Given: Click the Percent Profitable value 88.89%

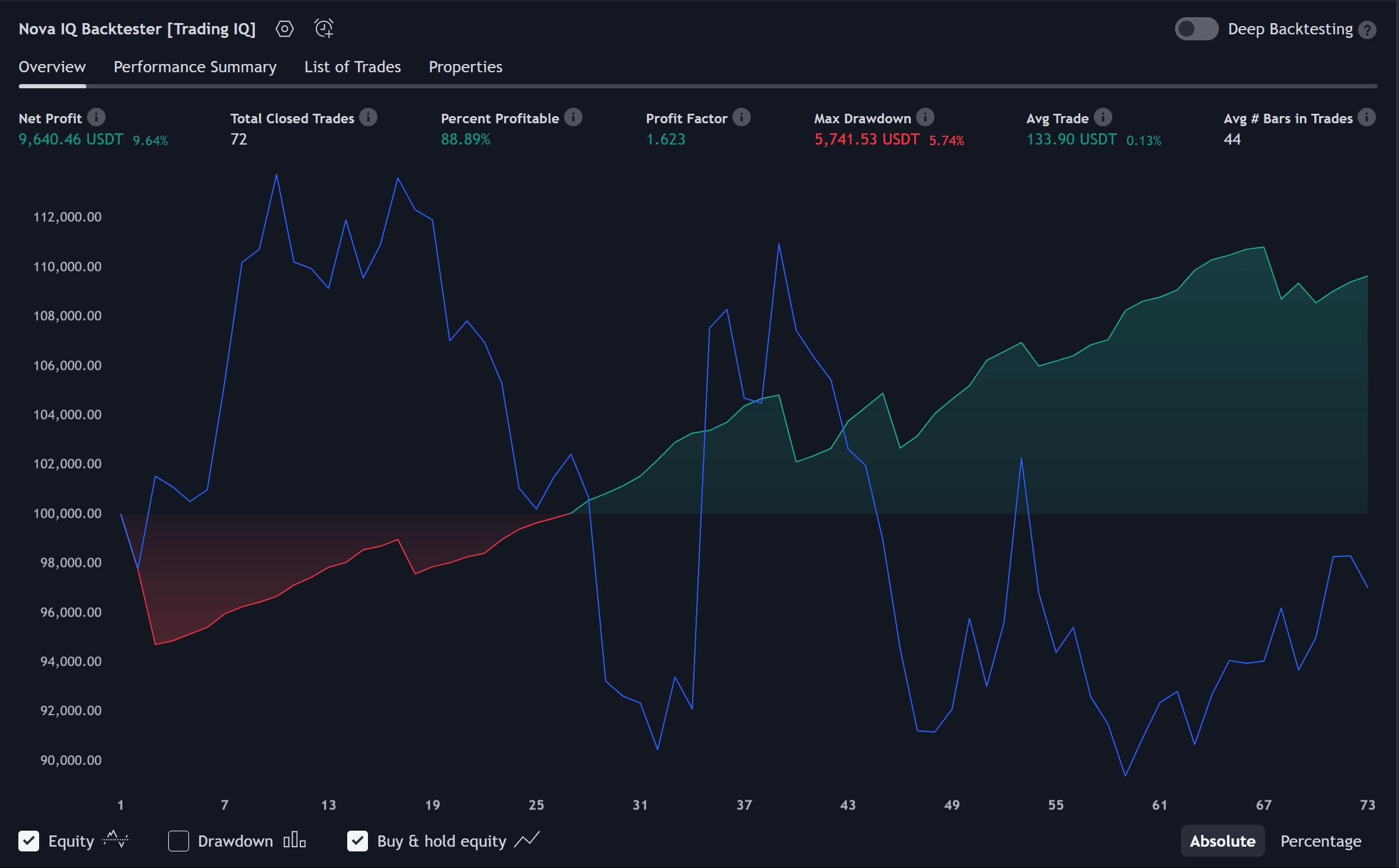Looking at the screenshot, I should point(466,139).
